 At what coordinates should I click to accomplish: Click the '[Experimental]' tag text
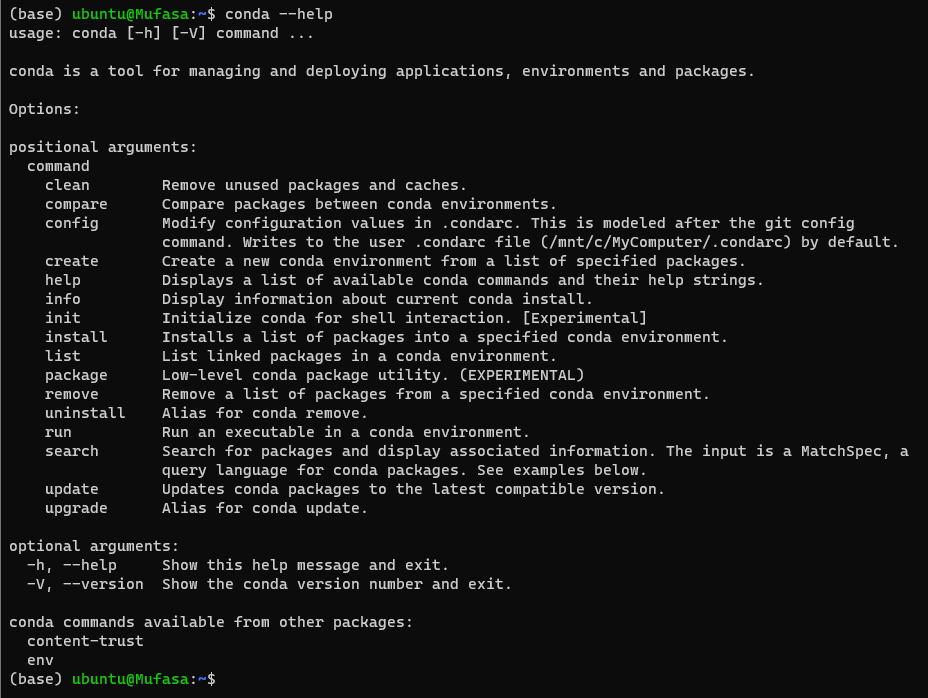tap(585, 318)
